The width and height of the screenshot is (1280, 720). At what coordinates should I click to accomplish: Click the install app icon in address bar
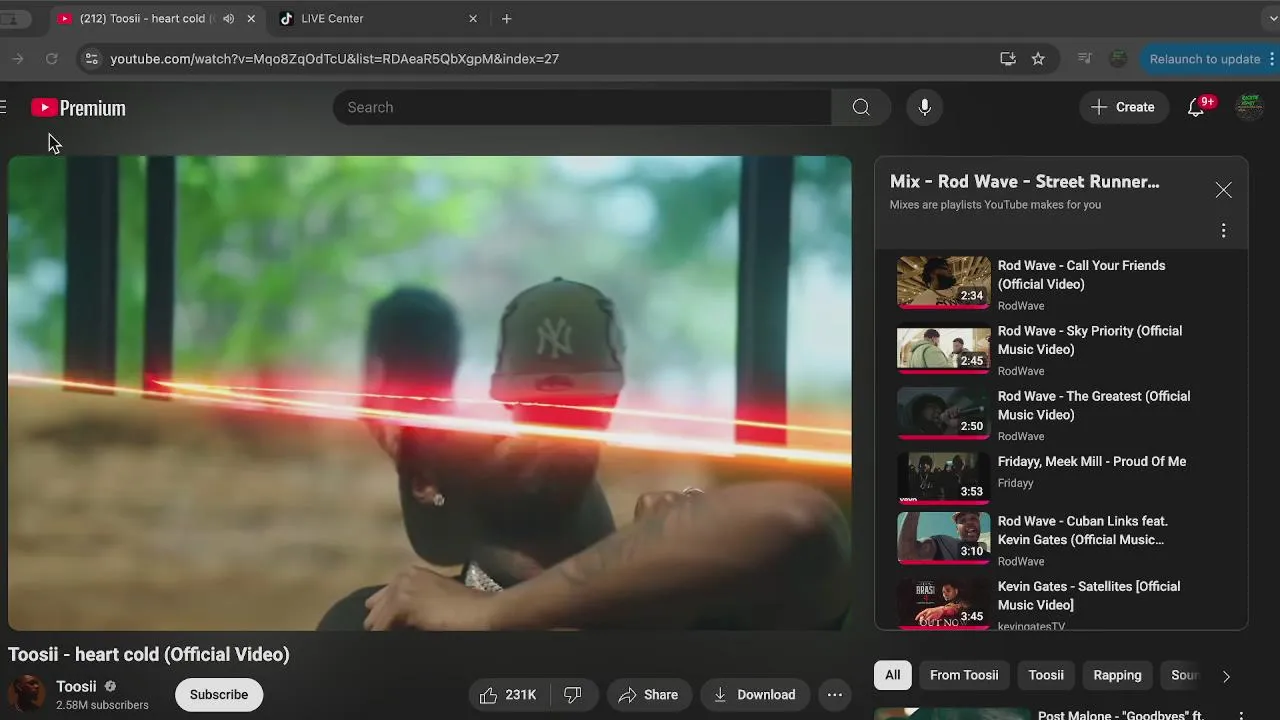point(1008,59)
